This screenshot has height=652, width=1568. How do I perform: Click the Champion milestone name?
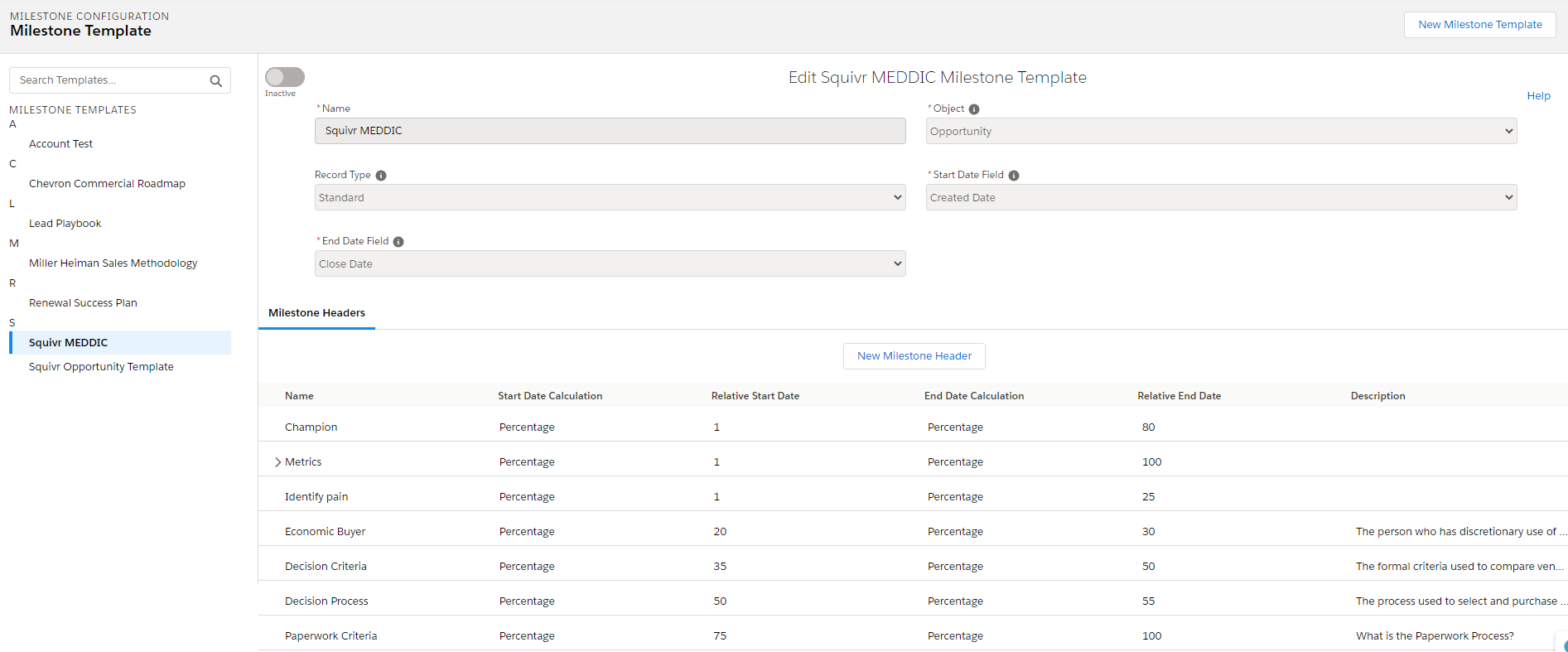click(311, 427)
